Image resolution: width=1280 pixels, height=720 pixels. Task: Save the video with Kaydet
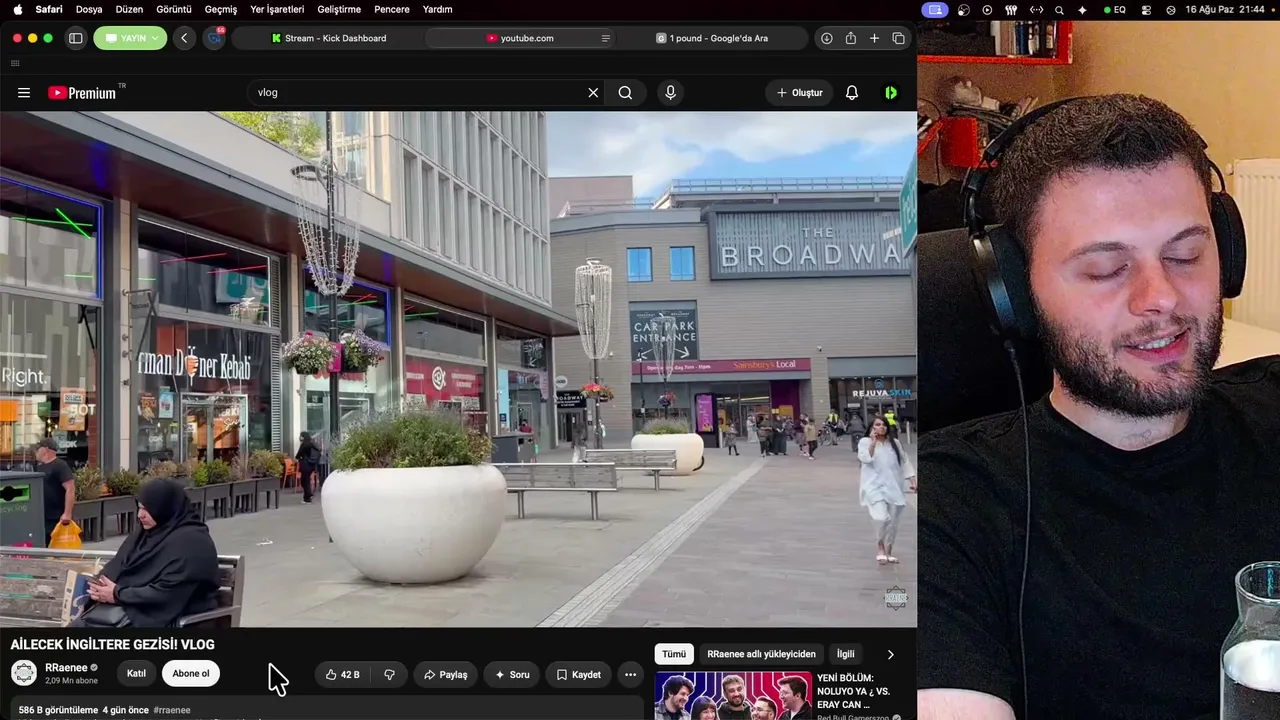point(578,675)
